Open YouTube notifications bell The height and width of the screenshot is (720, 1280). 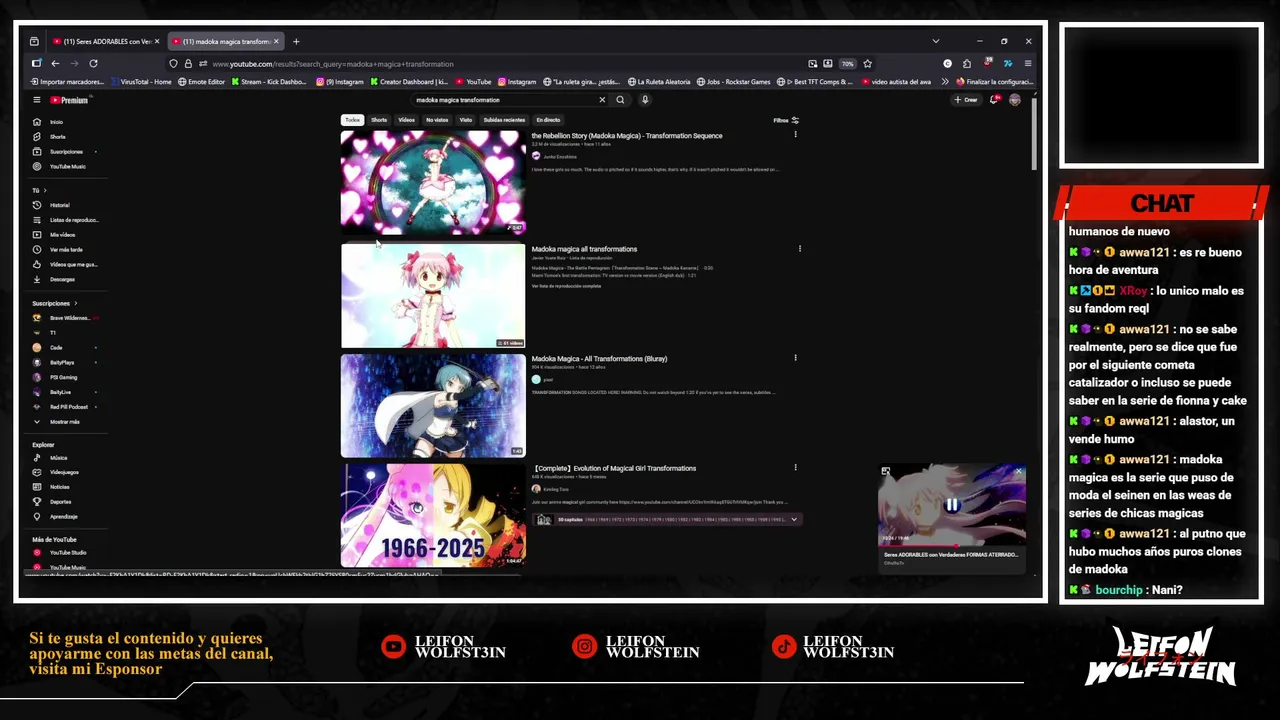tap(994, 100)
